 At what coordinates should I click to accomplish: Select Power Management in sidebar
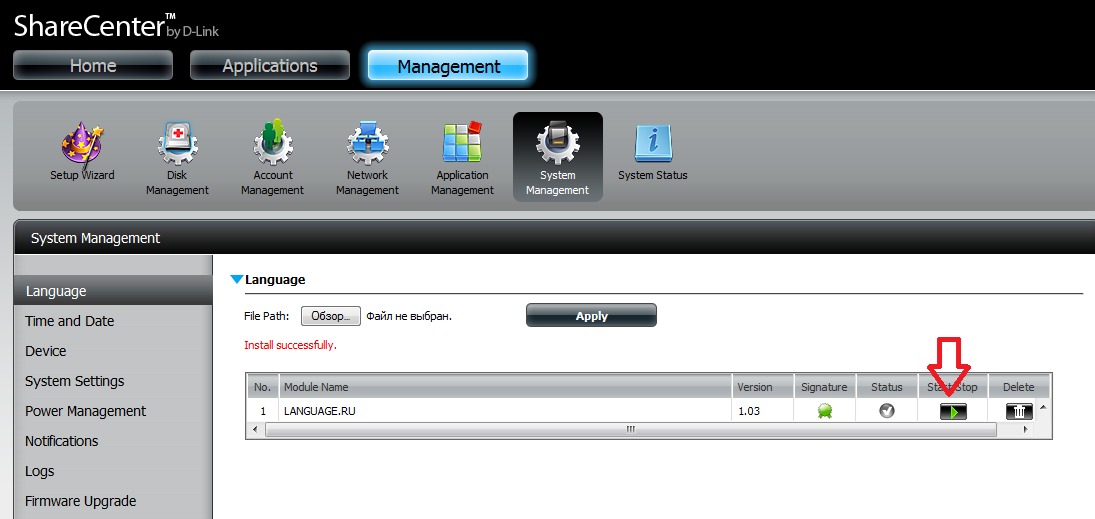(86, 411)
